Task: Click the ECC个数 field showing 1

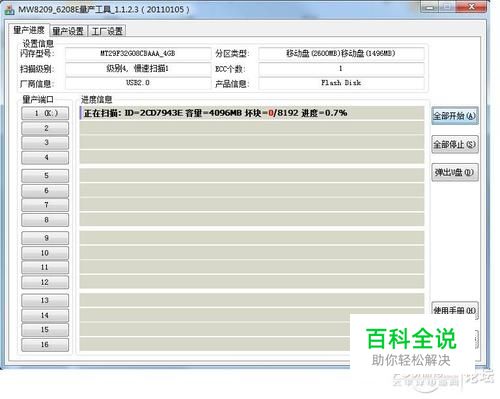Action: (341, 69)
